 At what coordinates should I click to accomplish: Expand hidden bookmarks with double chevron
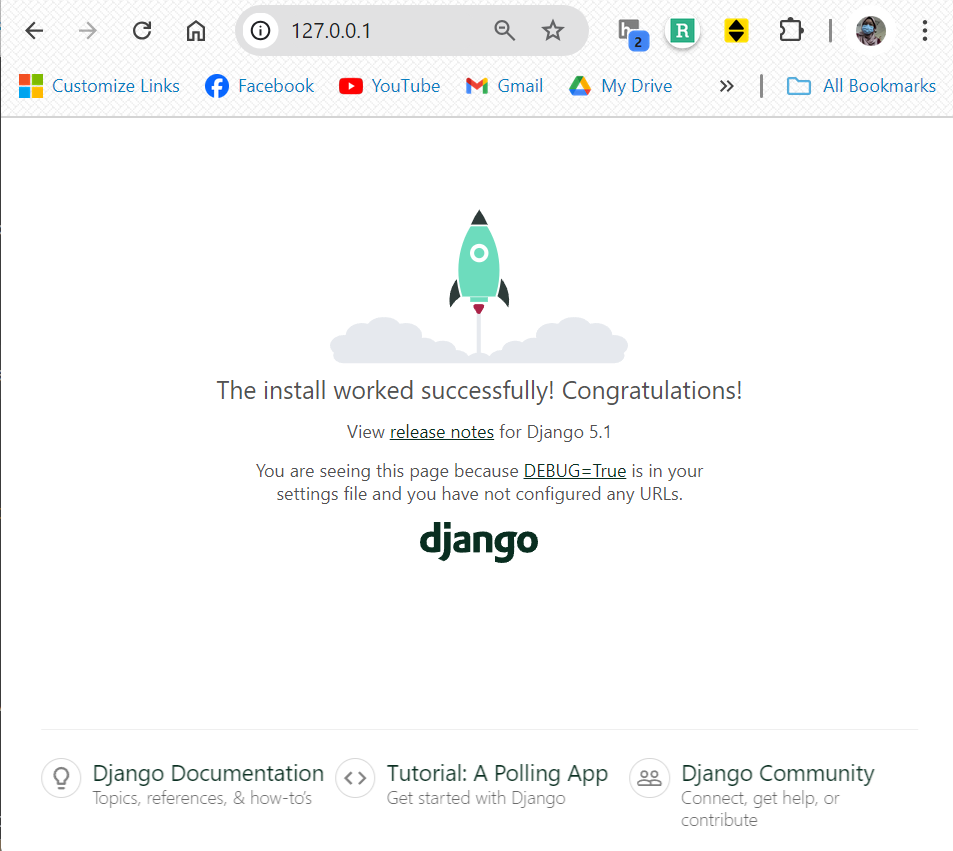pyautogui.click(x=727, y=86)
